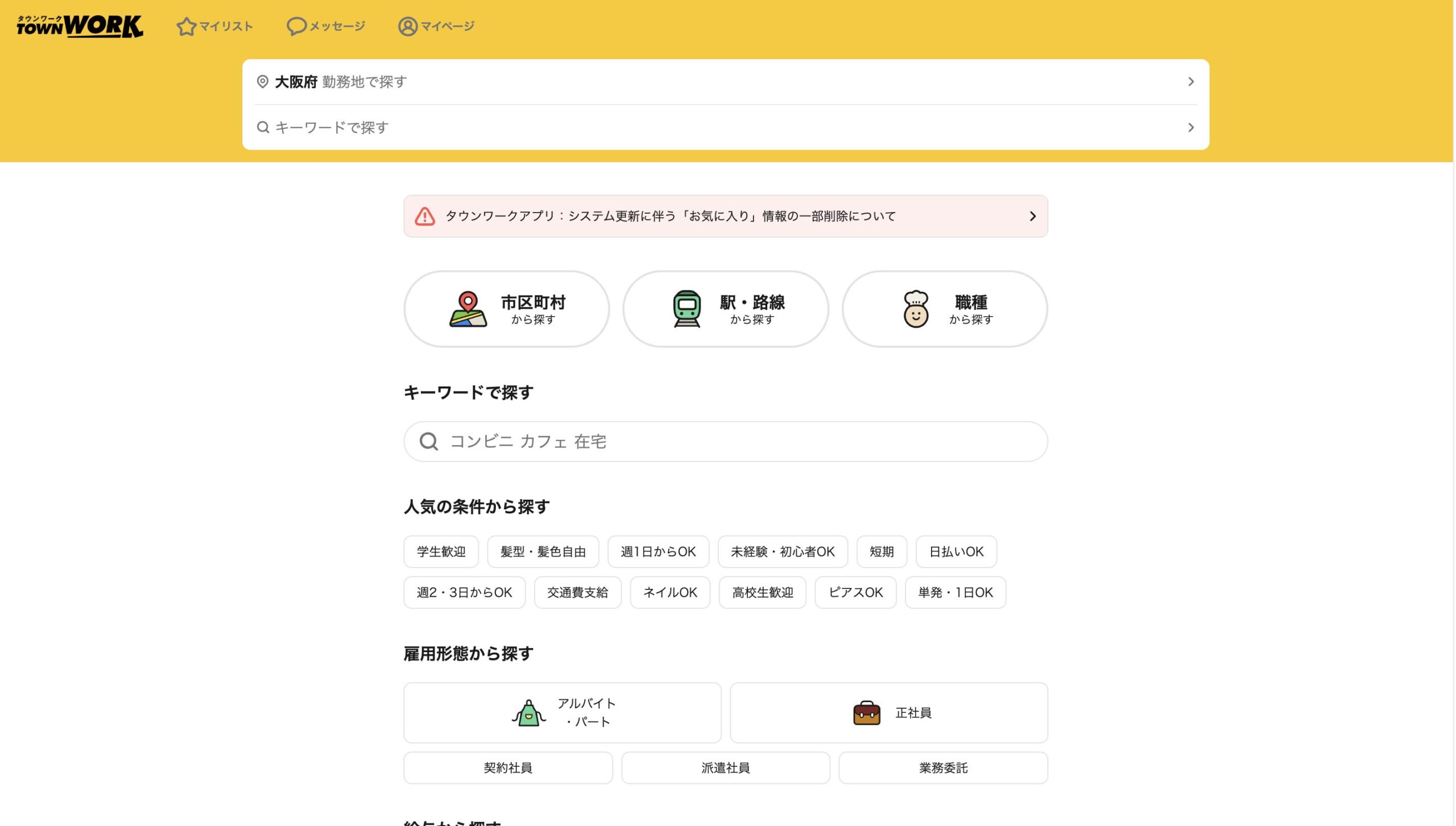This screenshot has width=1456, height=826.
Task: Toggle the 日払いOK condition tag
Action: (x=955, y=551)
